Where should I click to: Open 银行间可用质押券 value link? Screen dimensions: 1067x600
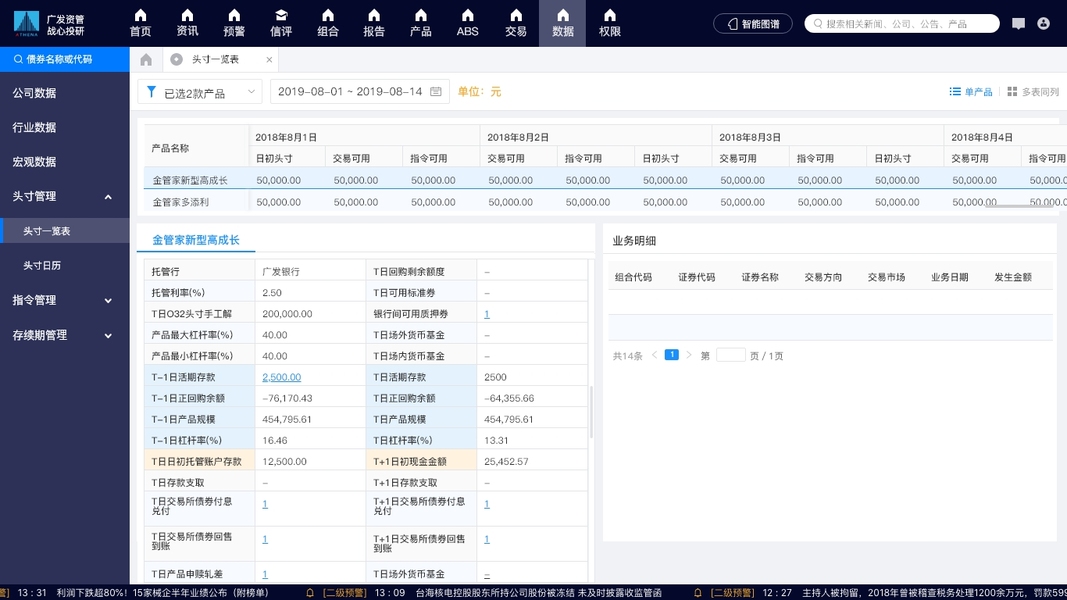click(487, 314)
